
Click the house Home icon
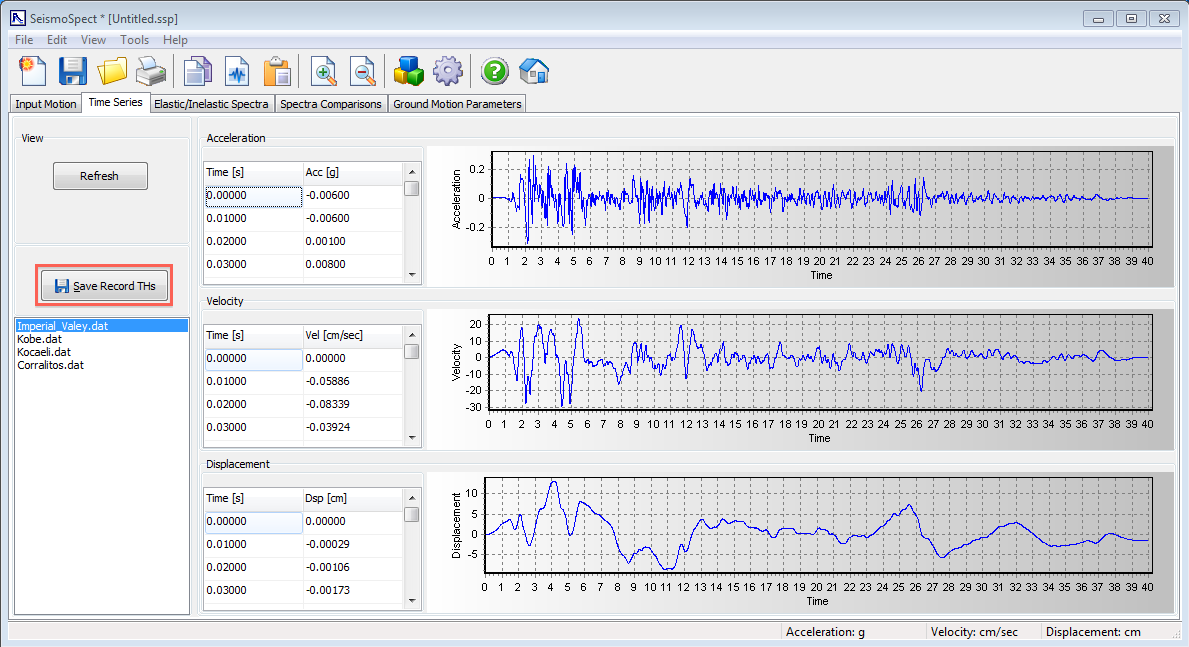tap(534, 71)
